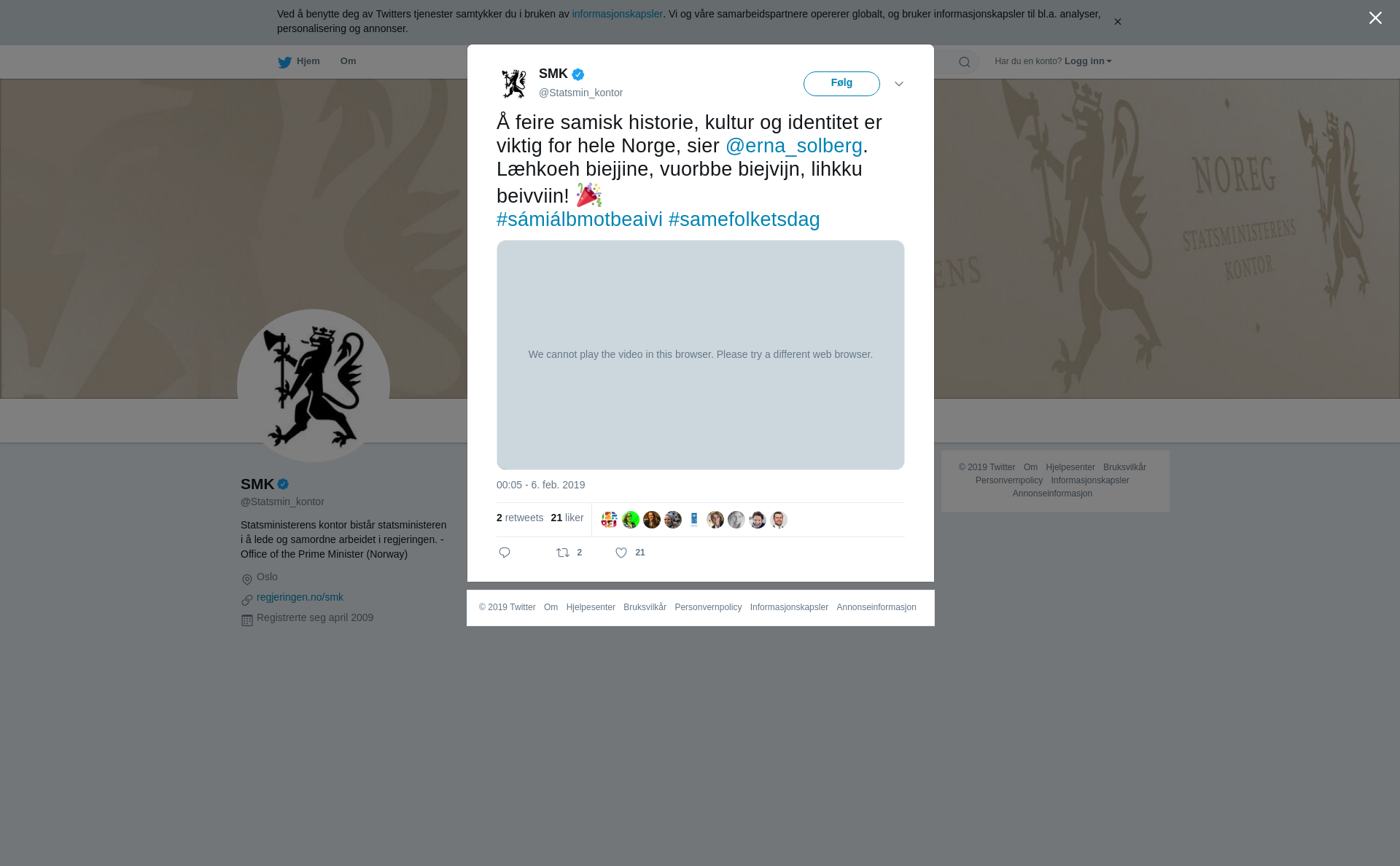Click the reply speech bubble icon
1400x866 pixels.
[x=505, y=553]
